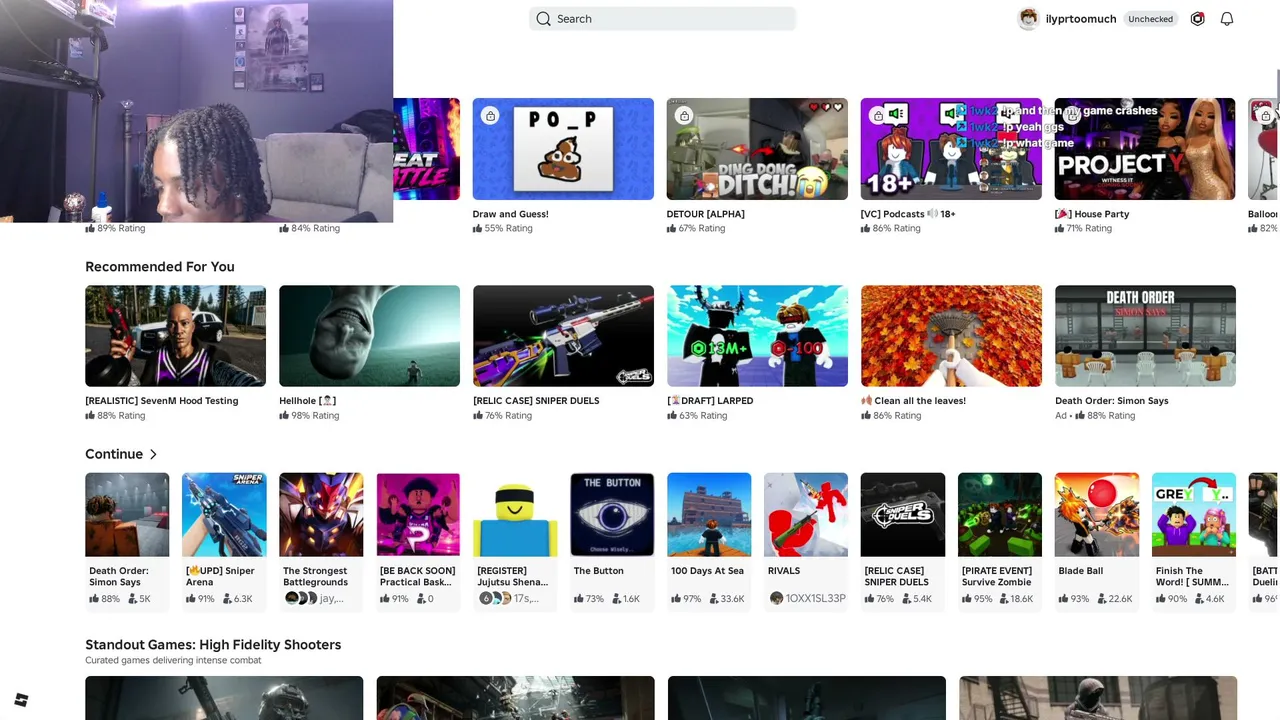The height and width of the screenshot is (720, 1280).
Task: Click lock badge on Draw and Guess thumbnail
Action: (490, 116)
